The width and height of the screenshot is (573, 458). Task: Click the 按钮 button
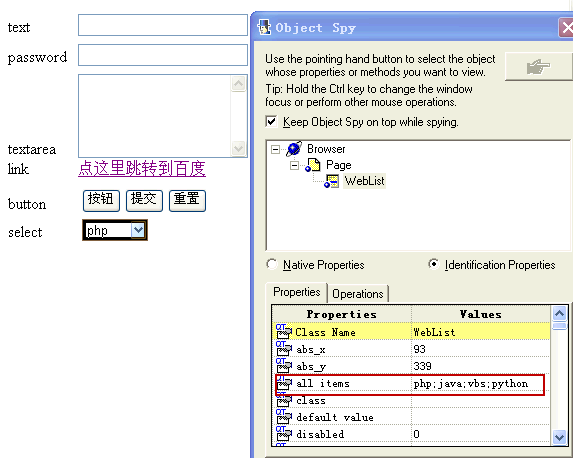tap(101, 201)
